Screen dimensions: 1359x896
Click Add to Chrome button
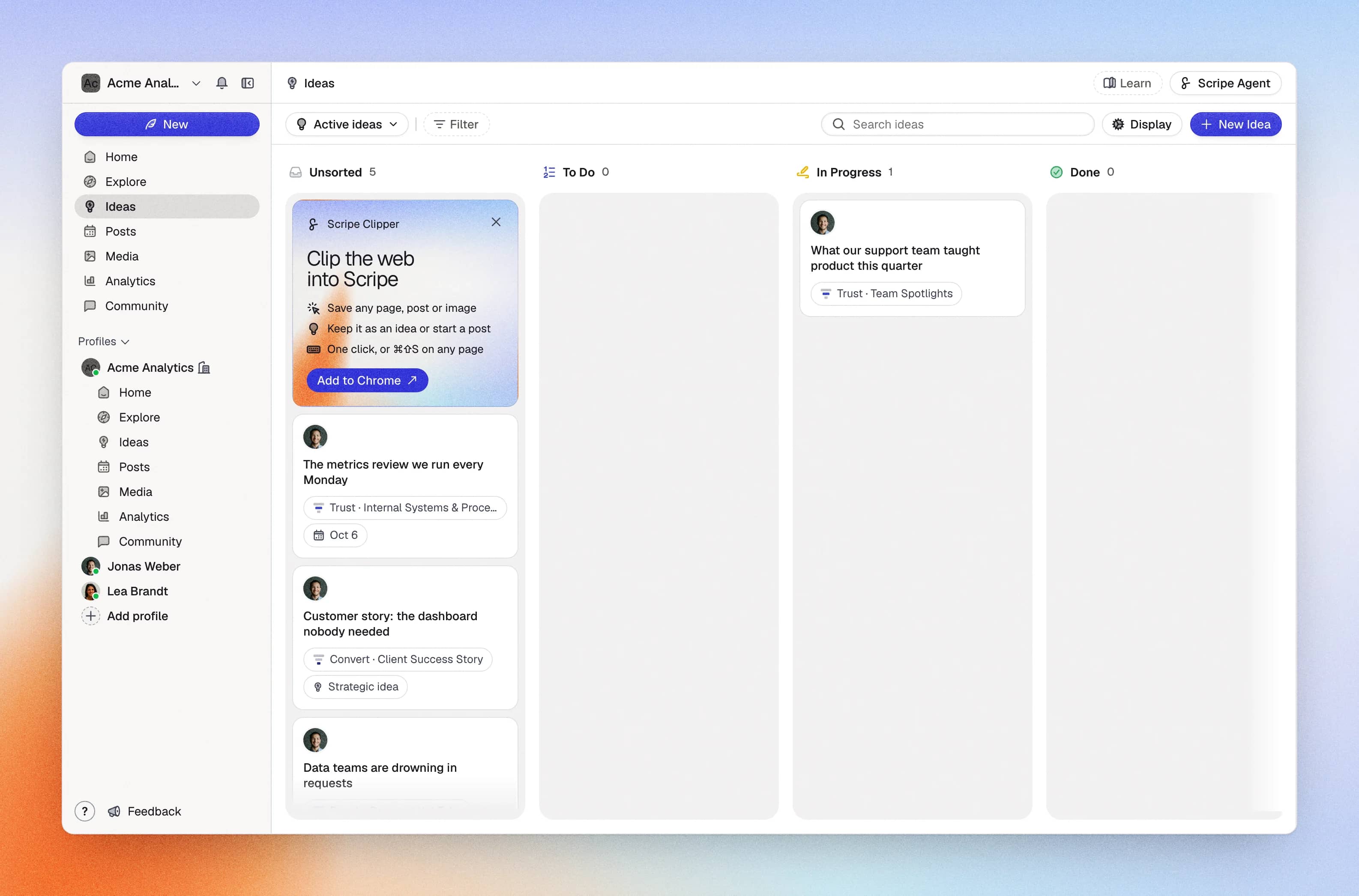367,380
